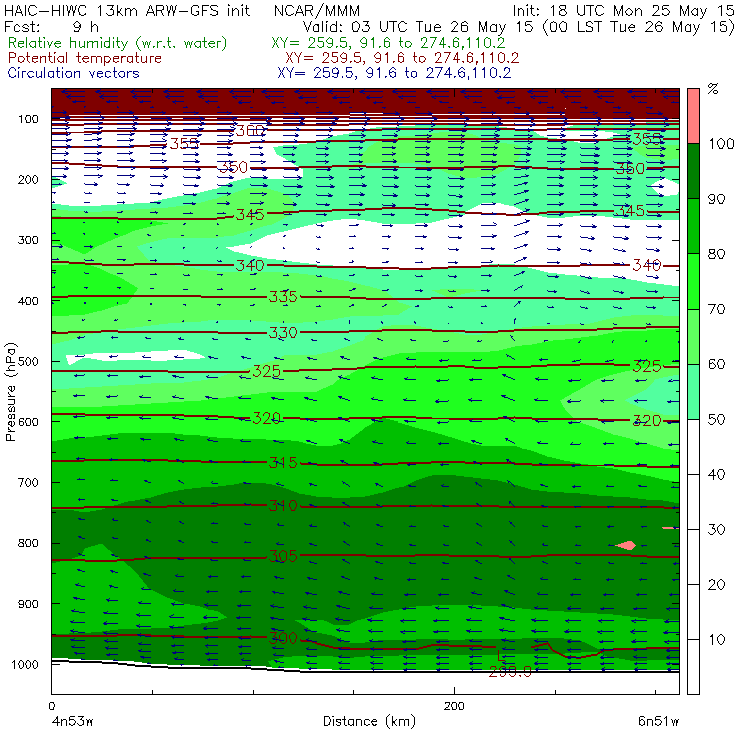Click the 100 hPa pressure axis label

click(x=28, y=119)
